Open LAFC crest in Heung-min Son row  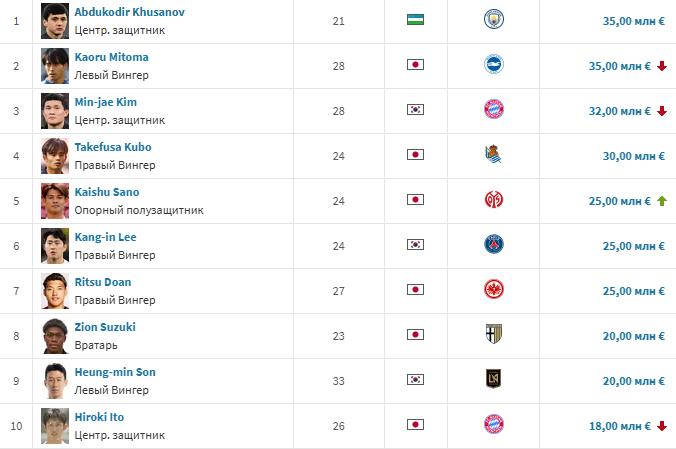click(x=493, y=380)
